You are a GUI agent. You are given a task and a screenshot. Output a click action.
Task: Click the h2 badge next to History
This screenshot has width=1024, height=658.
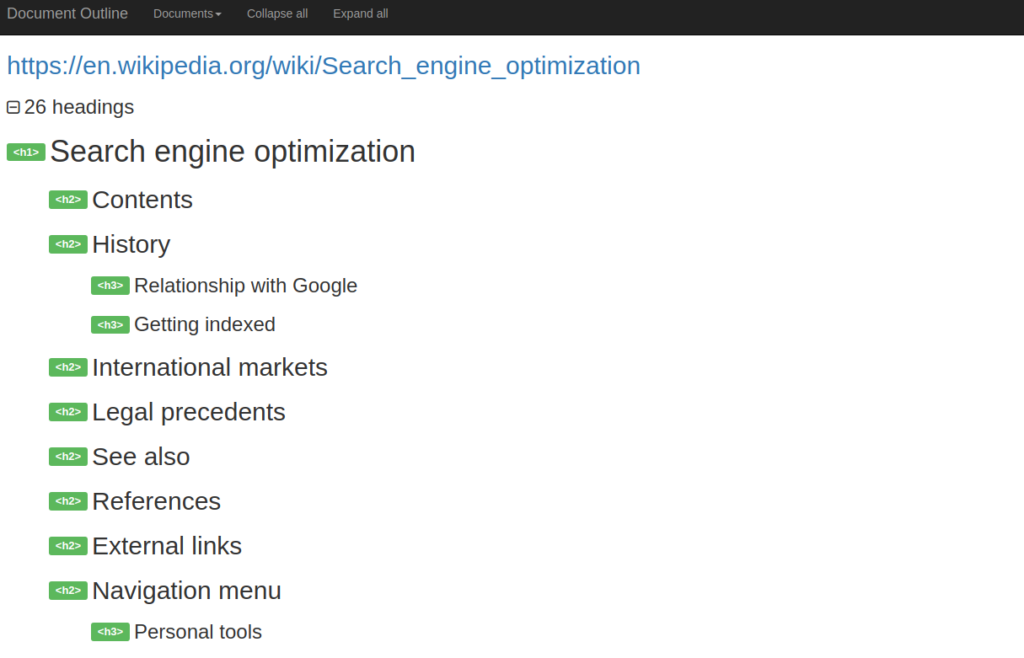[68, 244]
